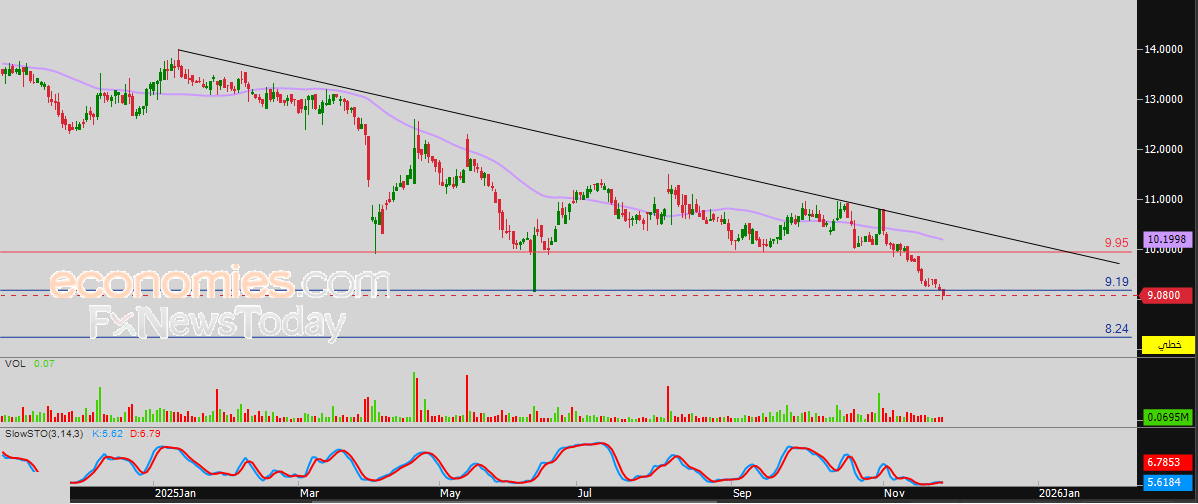
Task: Click the FxNewsToday watermark logo
Action: coord(218,323)
